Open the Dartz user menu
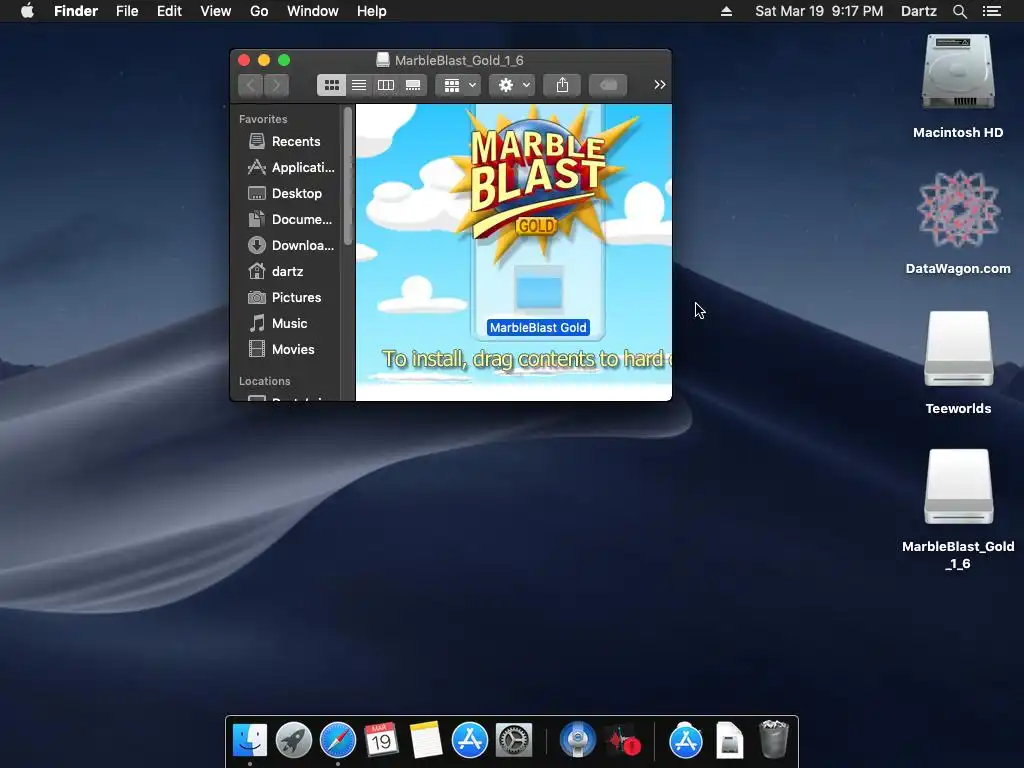The image size is (1024, 768). (919, 11)
